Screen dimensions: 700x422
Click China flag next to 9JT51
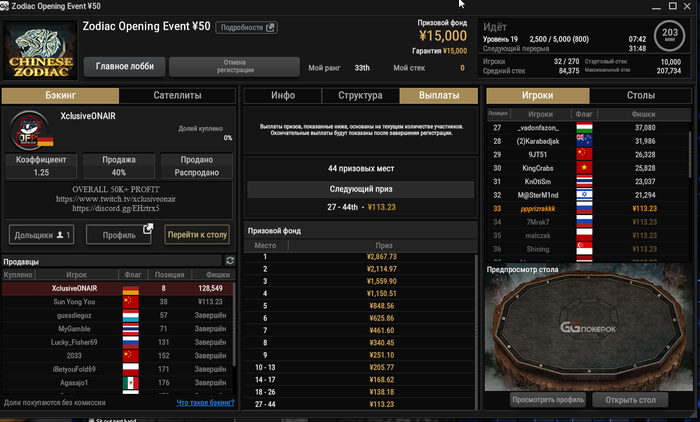pyautogui.click(x=584, y=155)
